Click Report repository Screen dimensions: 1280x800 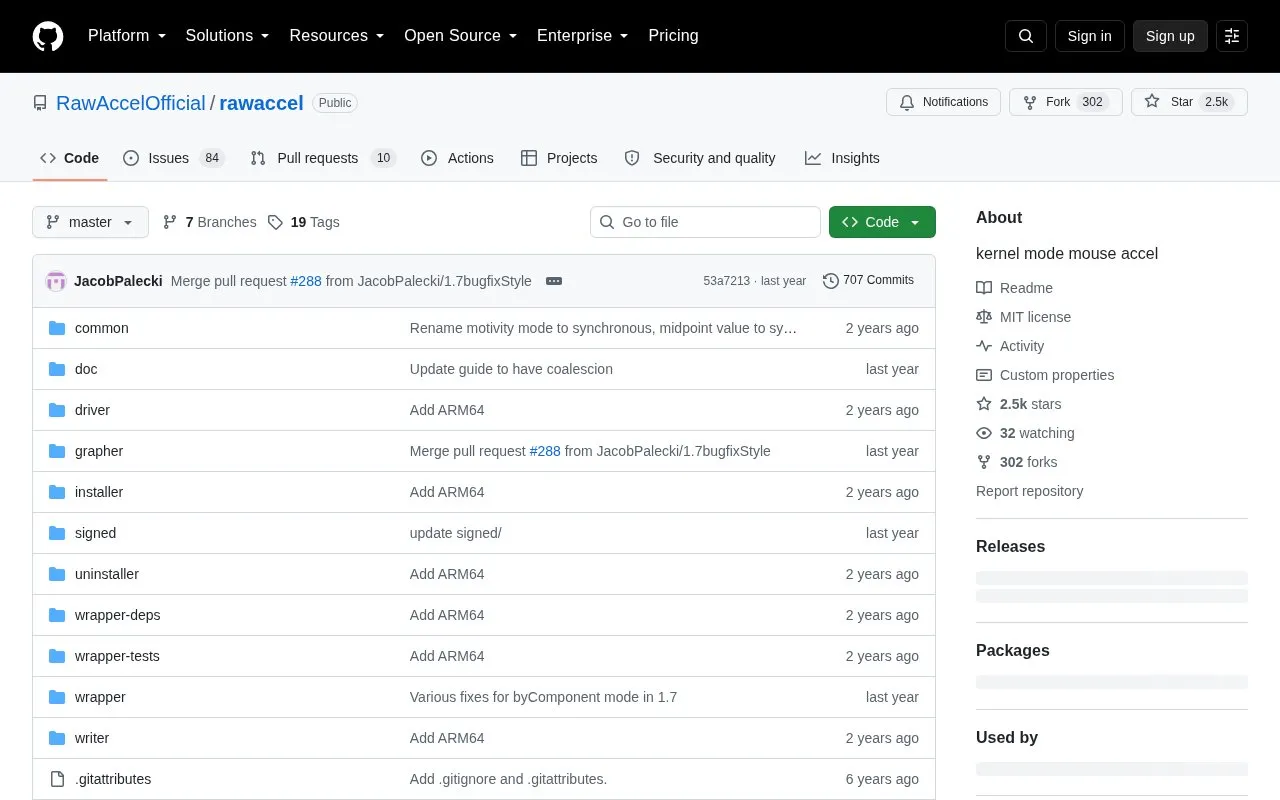(1029, 491)
